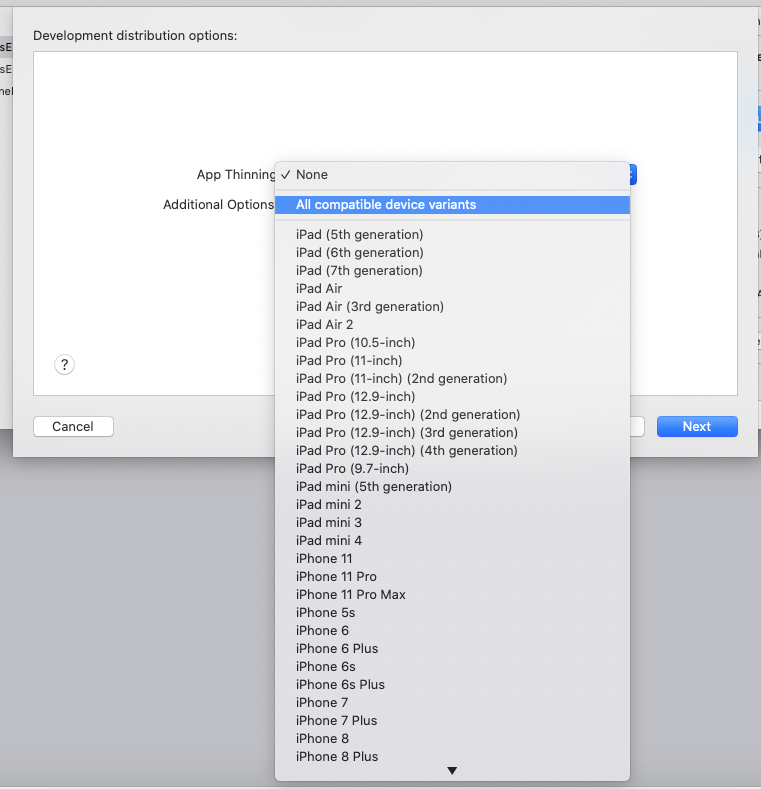Choose All compatible device variants
Screen dimensions: 761x789
pos(386,205)
